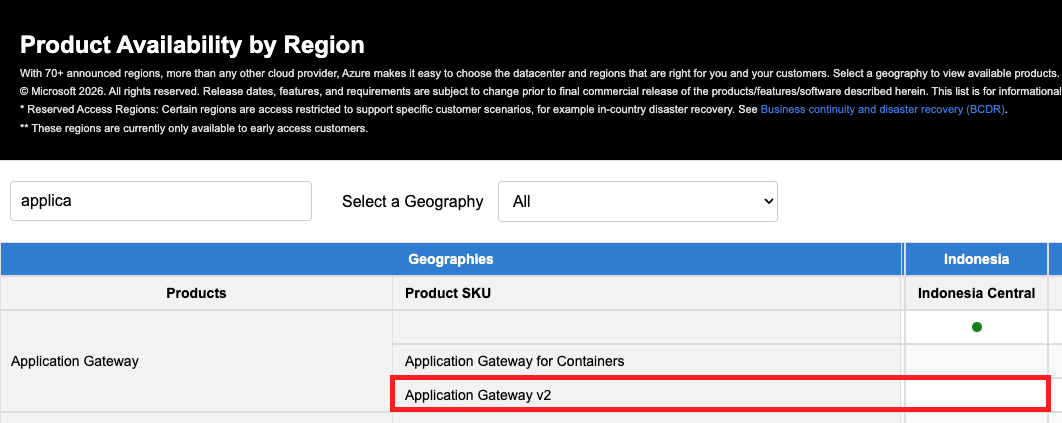Expand the Select a Geography dropdown
This screenshot has width=1062, height=423.
(x=637, y=201)
